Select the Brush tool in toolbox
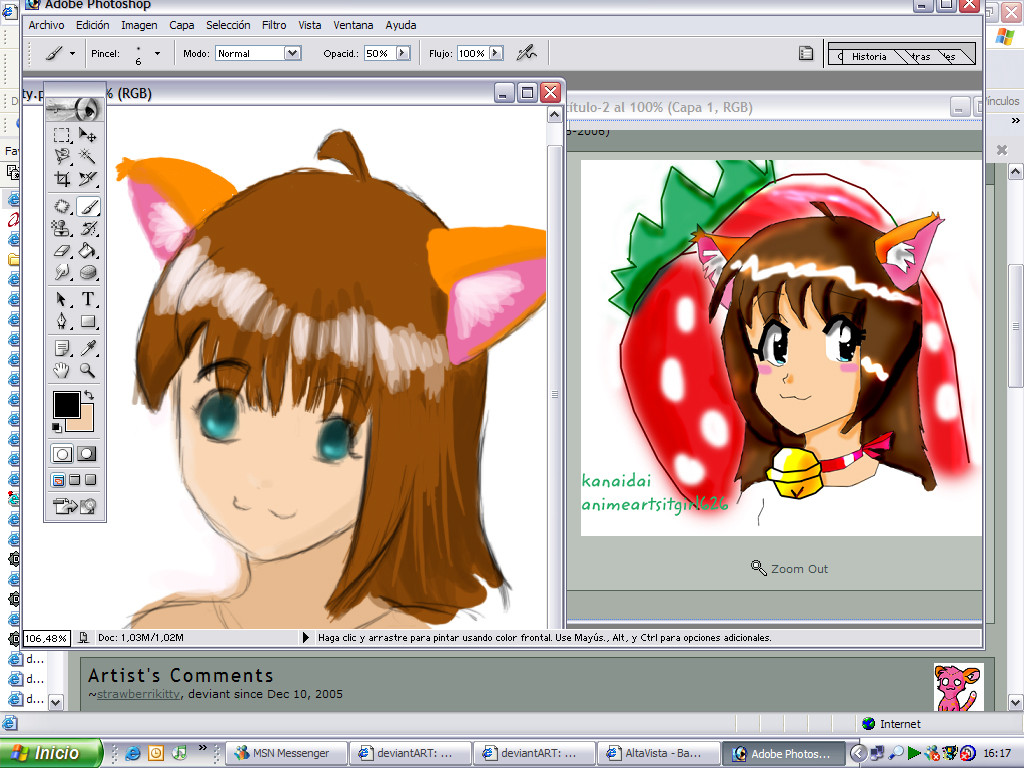Viewport: 1024px width, 768px height. pos(88,207)
